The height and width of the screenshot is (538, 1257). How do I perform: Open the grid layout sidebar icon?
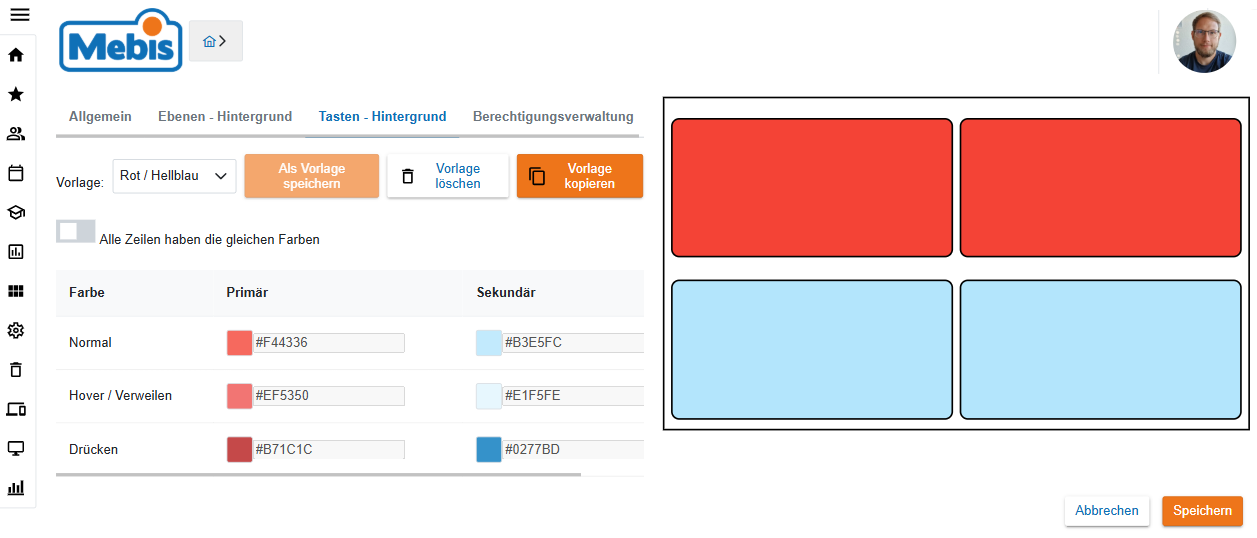click(16, 291)
